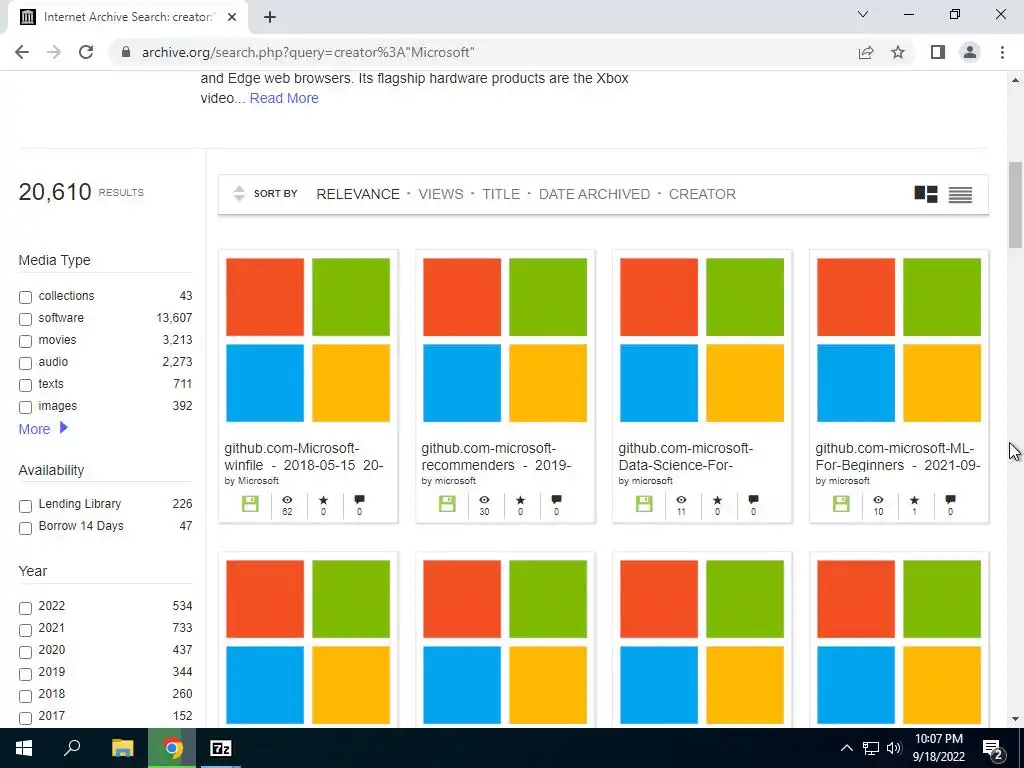
Task: Reload the archive.org page
Action: pos(86,52)
